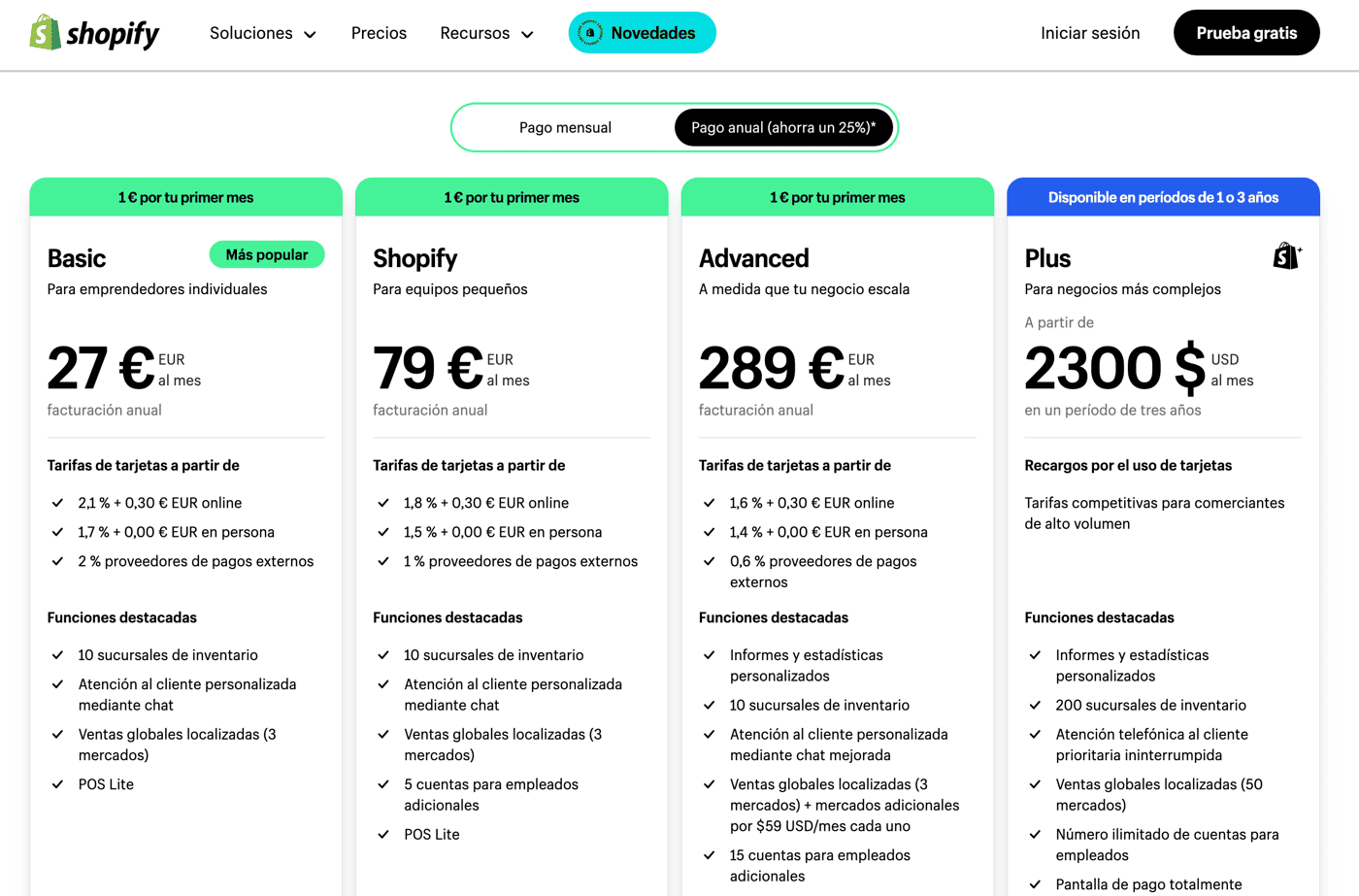Click Recargos por el uso de tarjetas heading
The image size is (1359, 896).
pyautogui.click(x=1128, y=465)
